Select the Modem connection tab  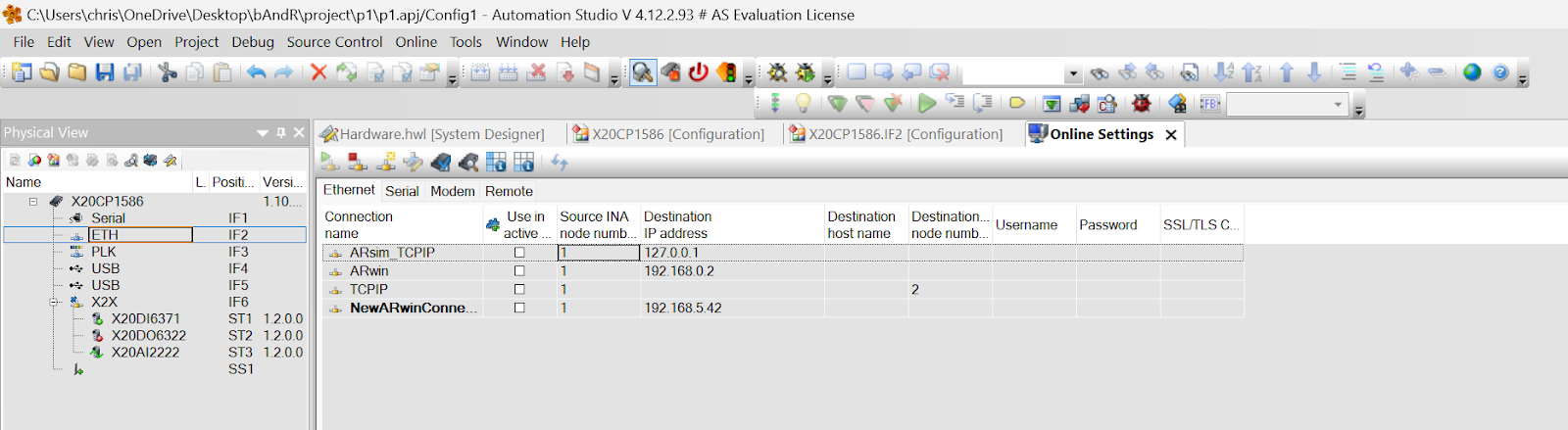(x=453, y=192)
